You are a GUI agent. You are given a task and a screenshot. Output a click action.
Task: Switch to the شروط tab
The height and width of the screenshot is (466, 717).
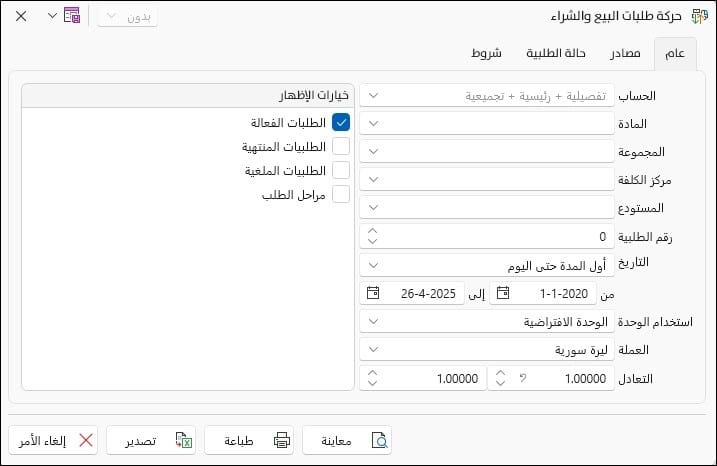486,54
